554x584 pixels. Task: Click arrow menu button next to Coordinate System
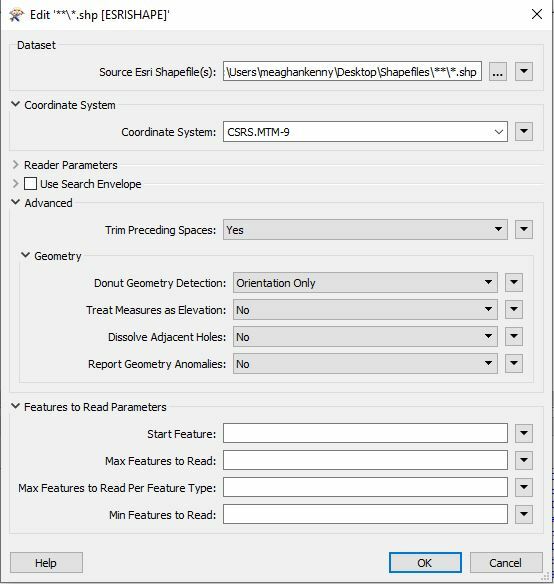pos(524,131)
